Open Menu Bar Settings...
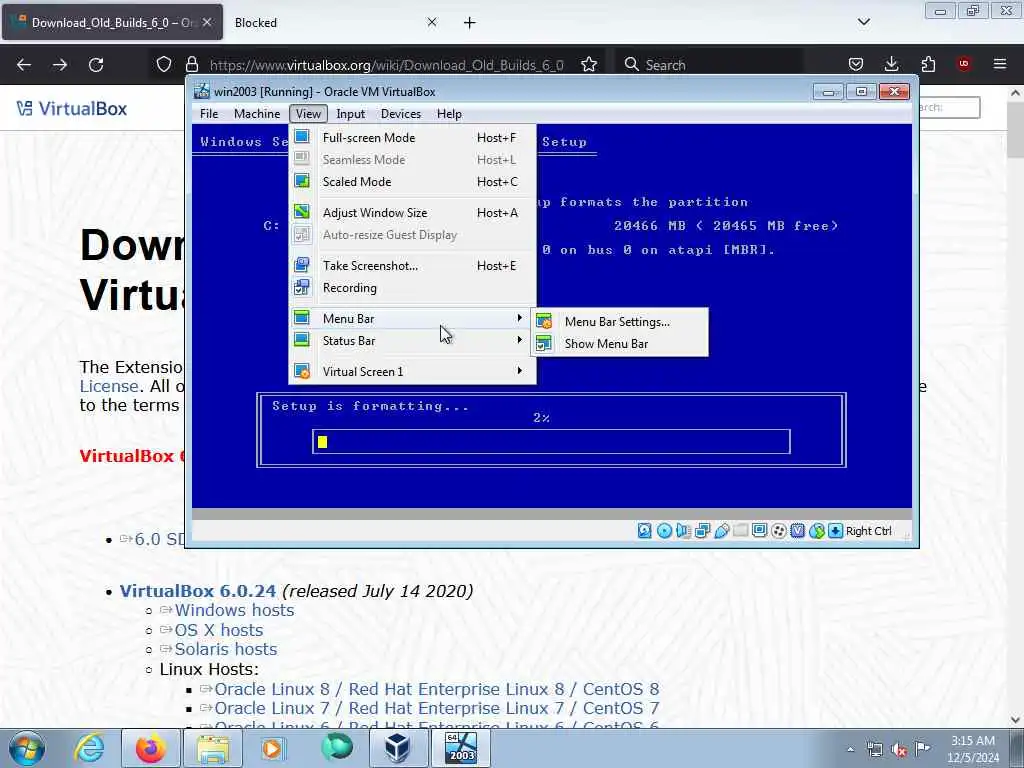This screenshot has width=1024, height=768. coord(619,321)
